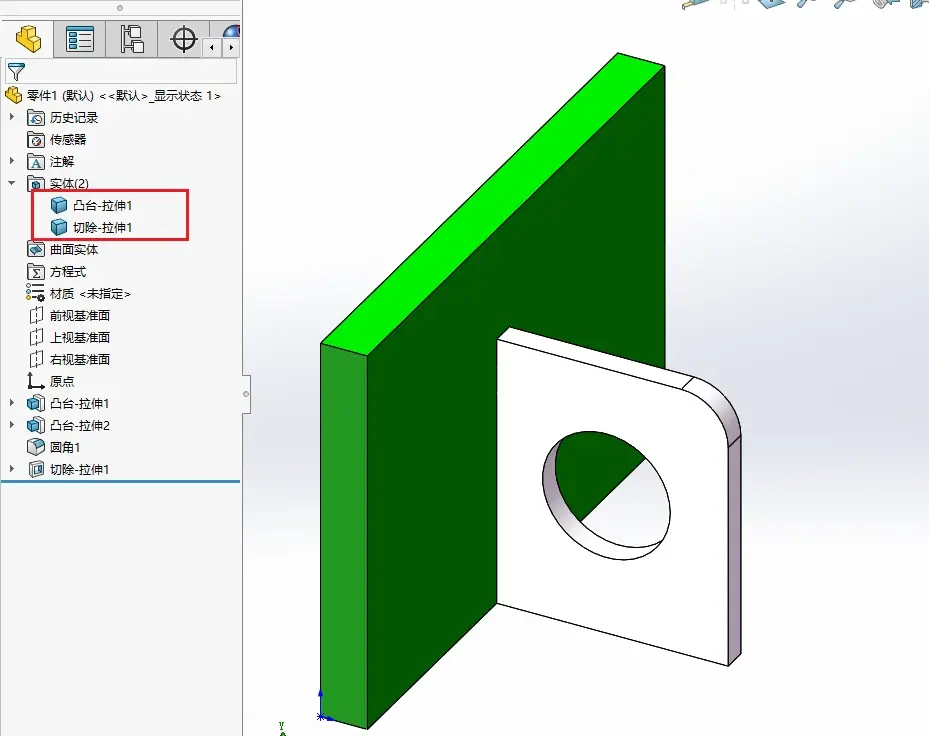Select the 凸台-拉伸2 feature label

click(x=80, y=425)
